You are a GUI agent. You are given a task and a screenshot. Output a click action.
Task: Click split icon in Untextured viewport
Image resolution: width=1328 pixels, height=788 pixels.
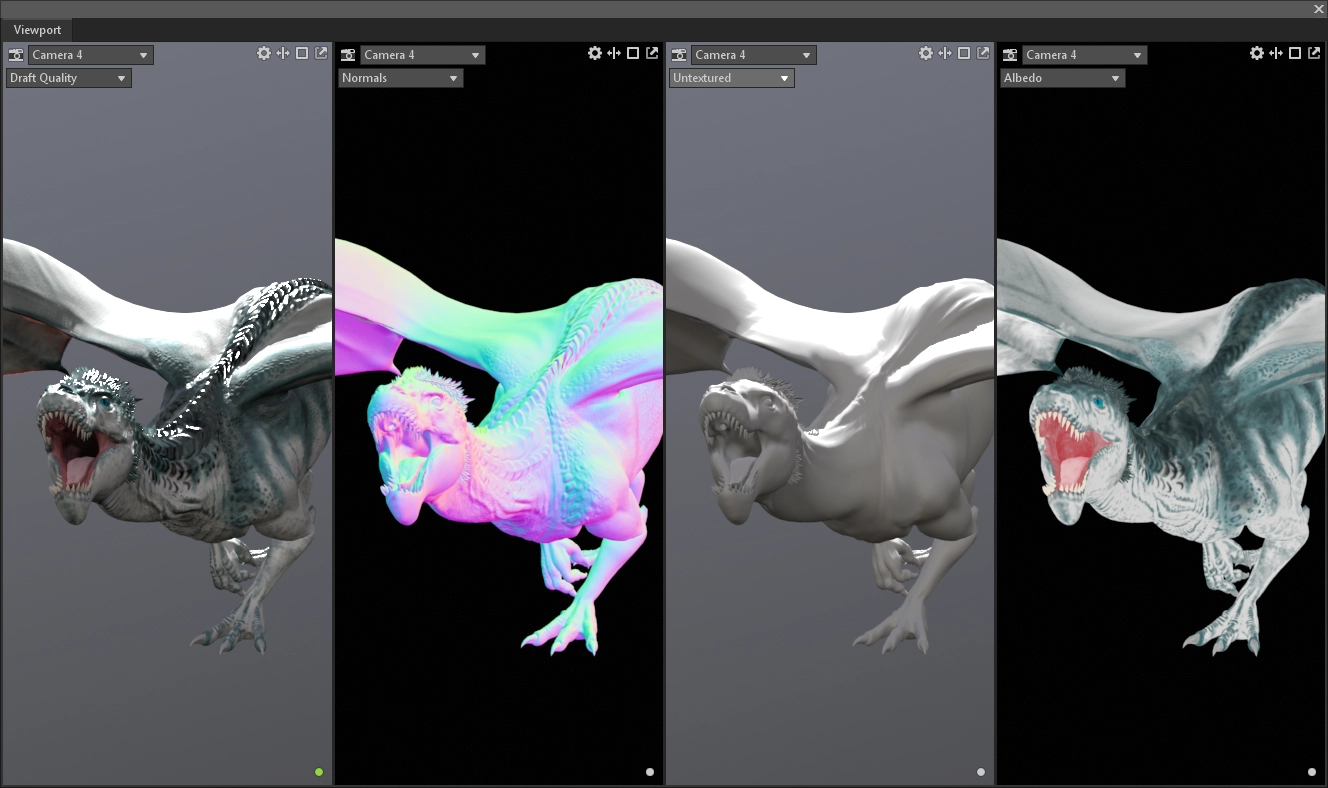pos(945,54)
